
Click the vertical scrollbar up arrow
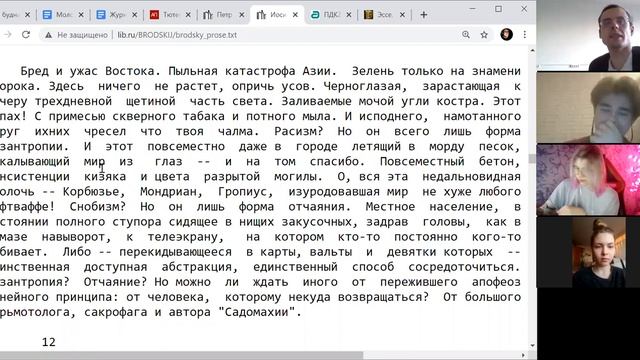(532, 51)
